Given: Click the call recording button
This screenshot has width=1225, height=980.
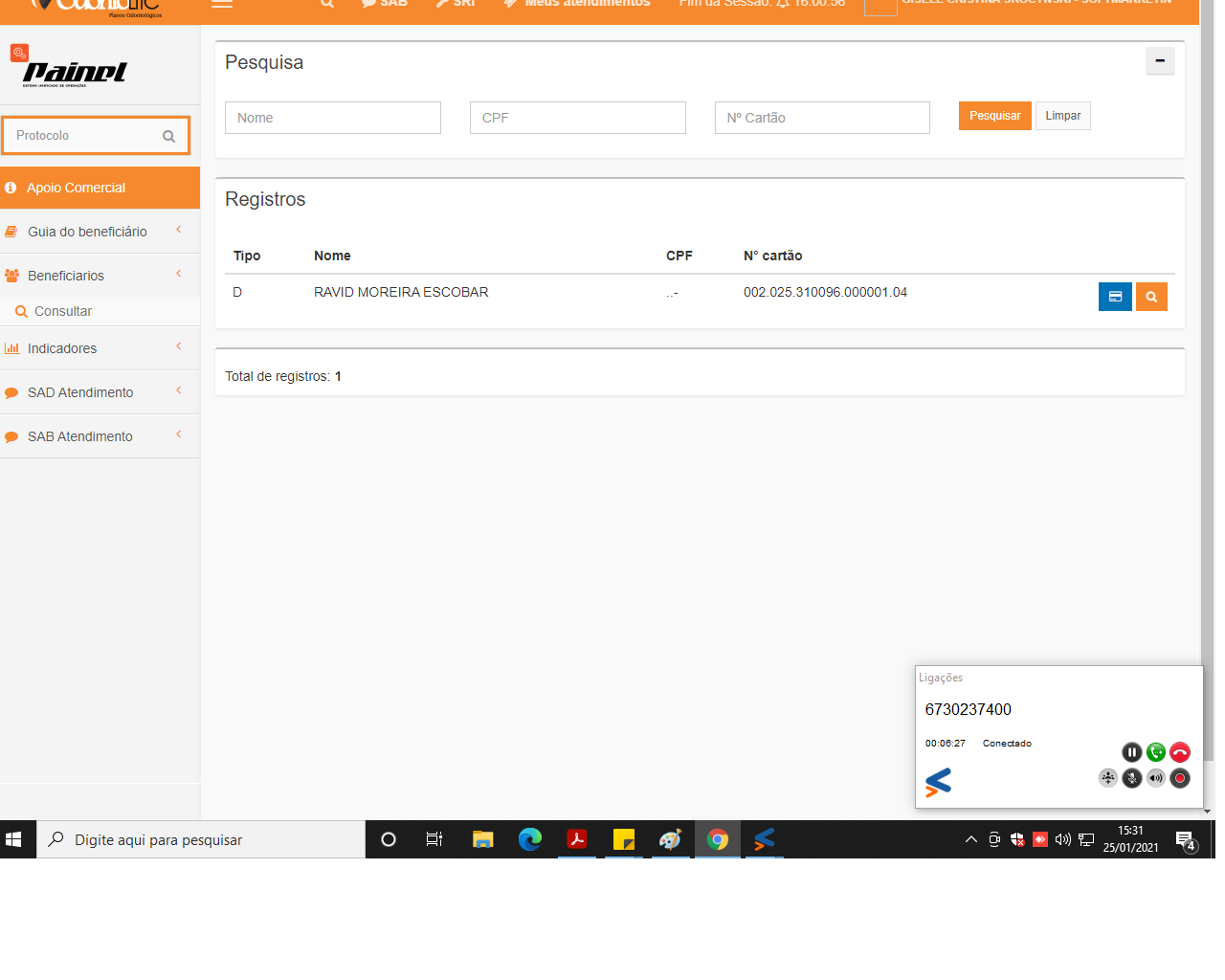Looking at the screenshot, I should click(x=1180, y=778).
